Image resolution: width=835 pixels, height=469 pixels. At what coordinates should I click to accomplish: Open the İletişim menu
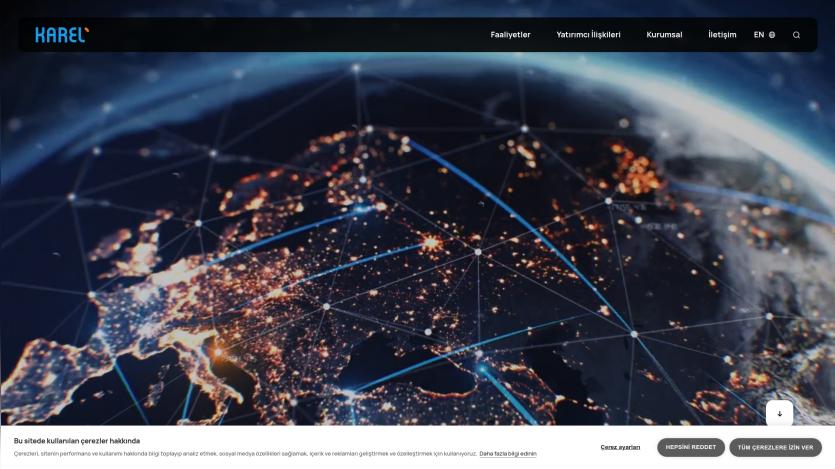[x=722, y=35]
